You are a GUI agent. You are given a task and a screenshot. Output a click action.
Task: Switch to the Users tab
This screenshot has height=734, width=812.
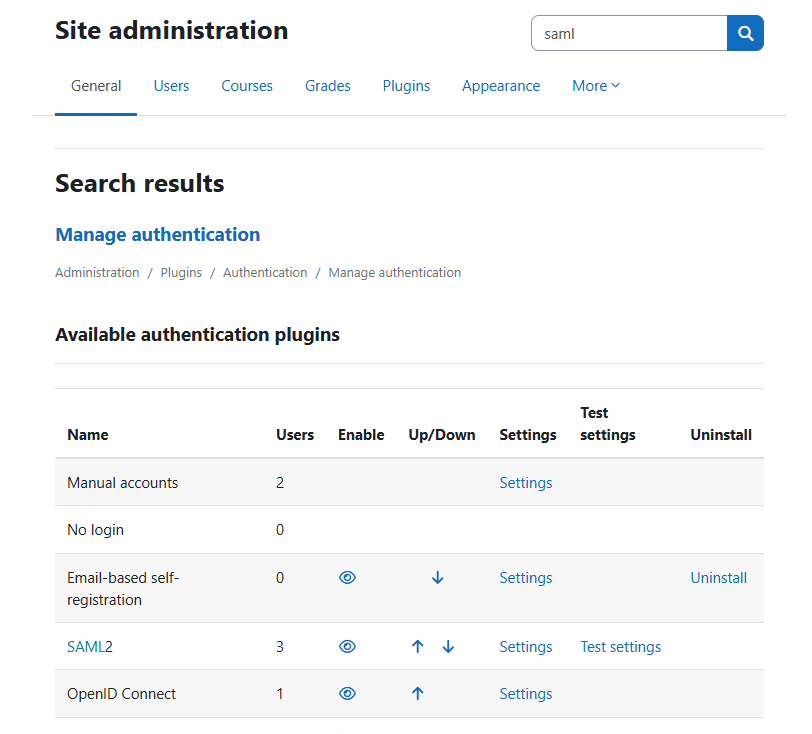pyautogui.click(x=171, y=86)
